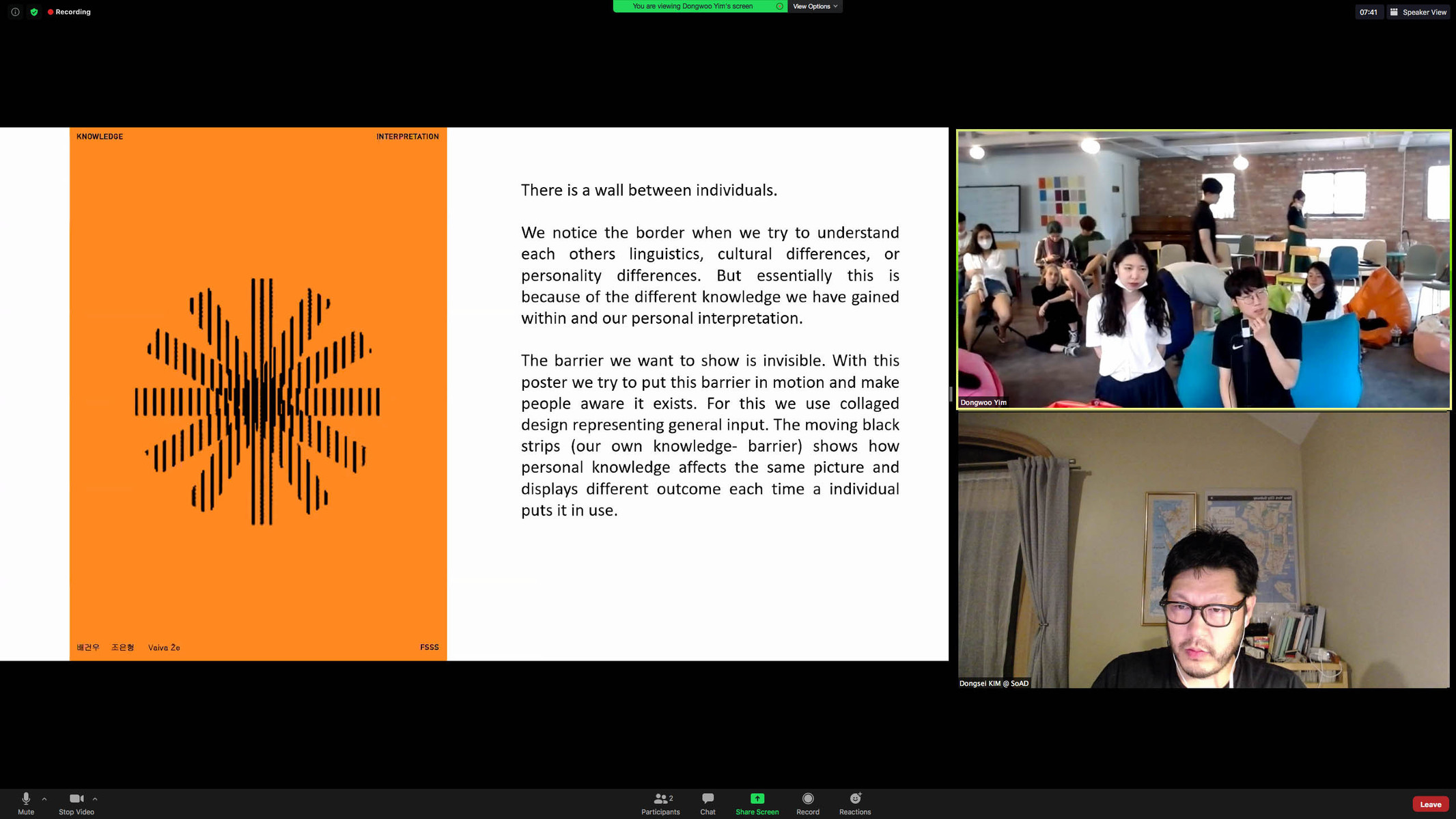Click the green Share Screen button

pos(757,803)
